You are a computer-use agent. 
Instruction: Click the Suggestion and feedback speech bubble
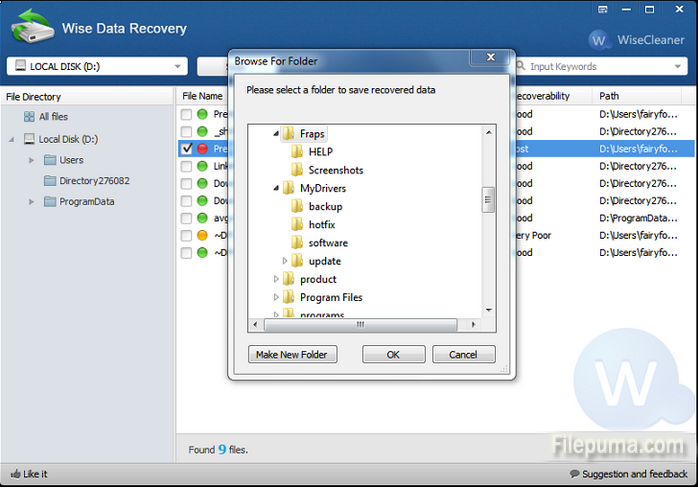click(575, 474)
